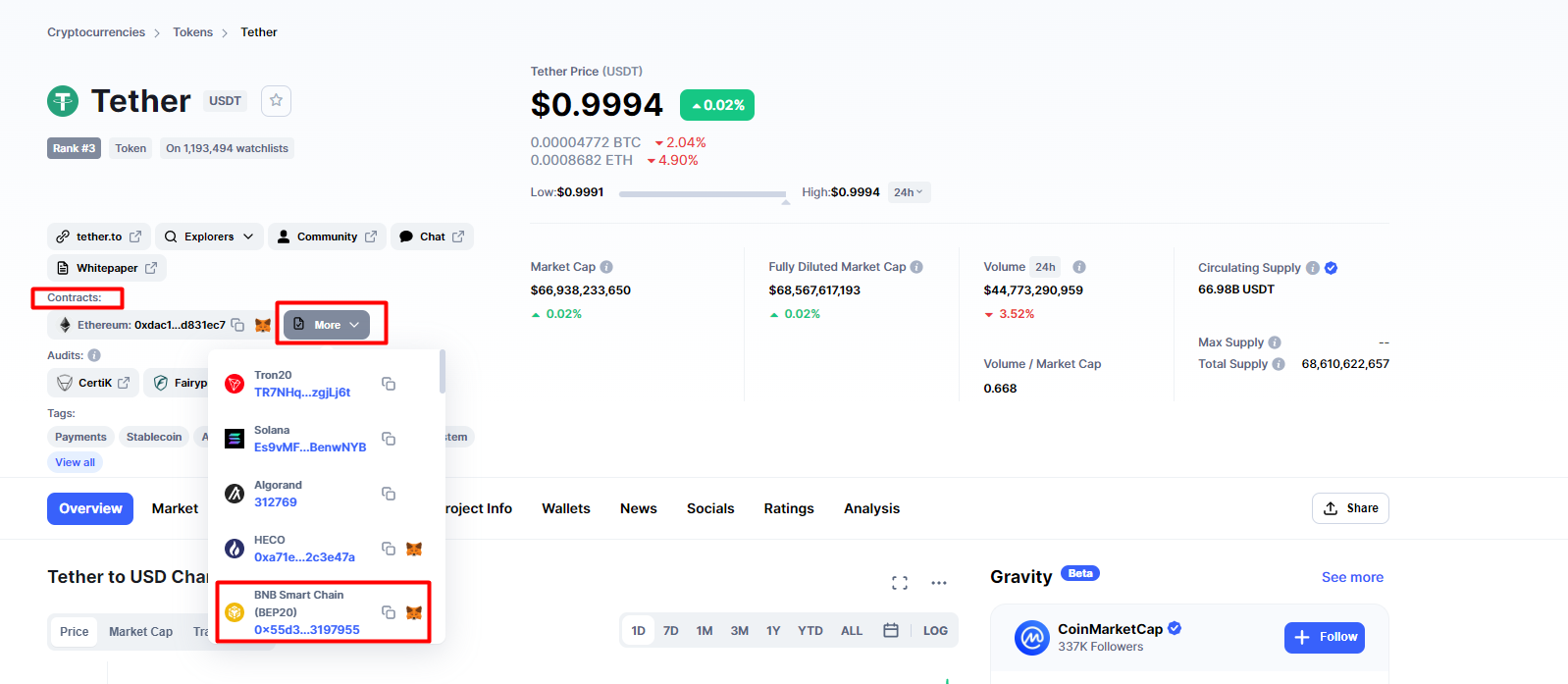Open the Chat link
Image resolution: width=1568 pixels, height=684 pixels.
[432, 237]
